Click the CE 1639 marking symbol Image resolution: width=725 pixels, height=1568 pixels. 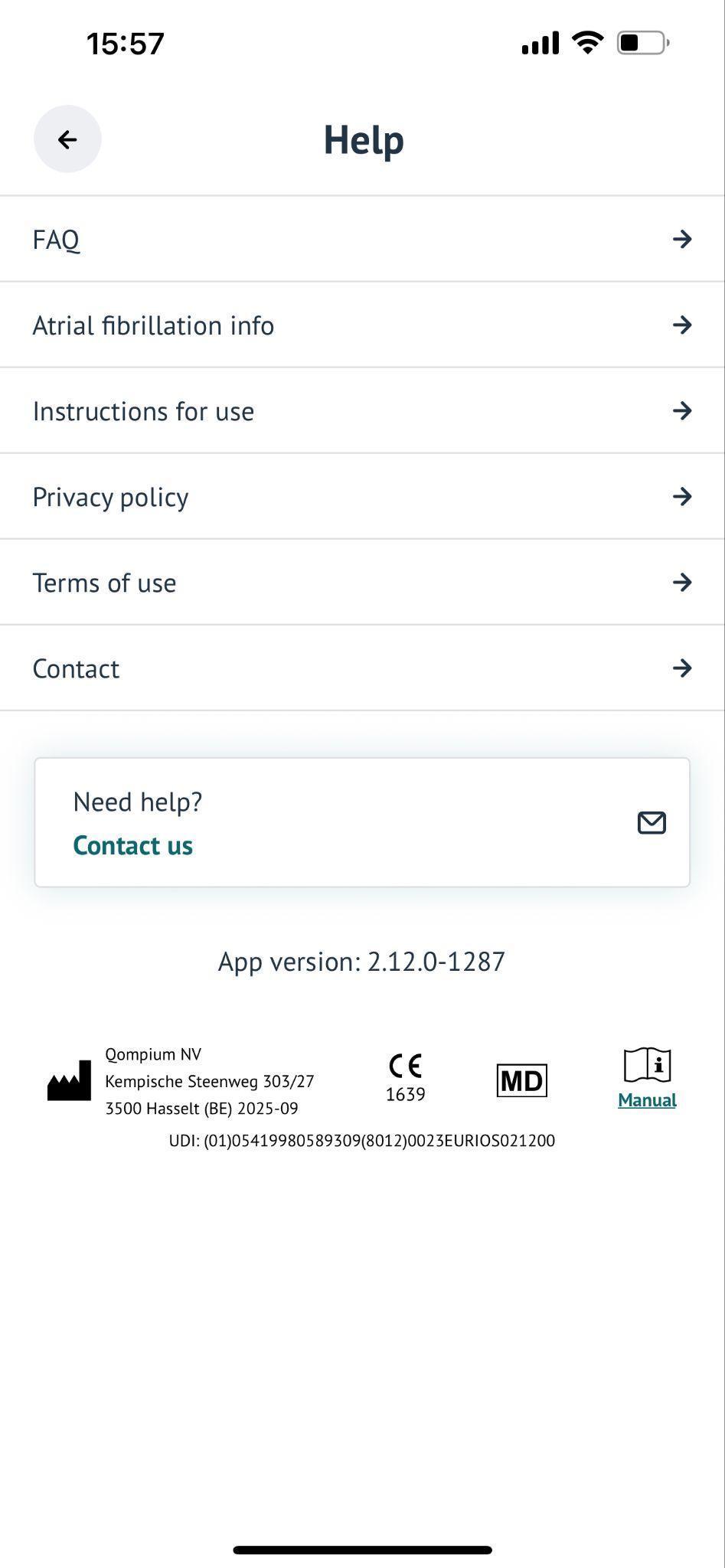405,1078
